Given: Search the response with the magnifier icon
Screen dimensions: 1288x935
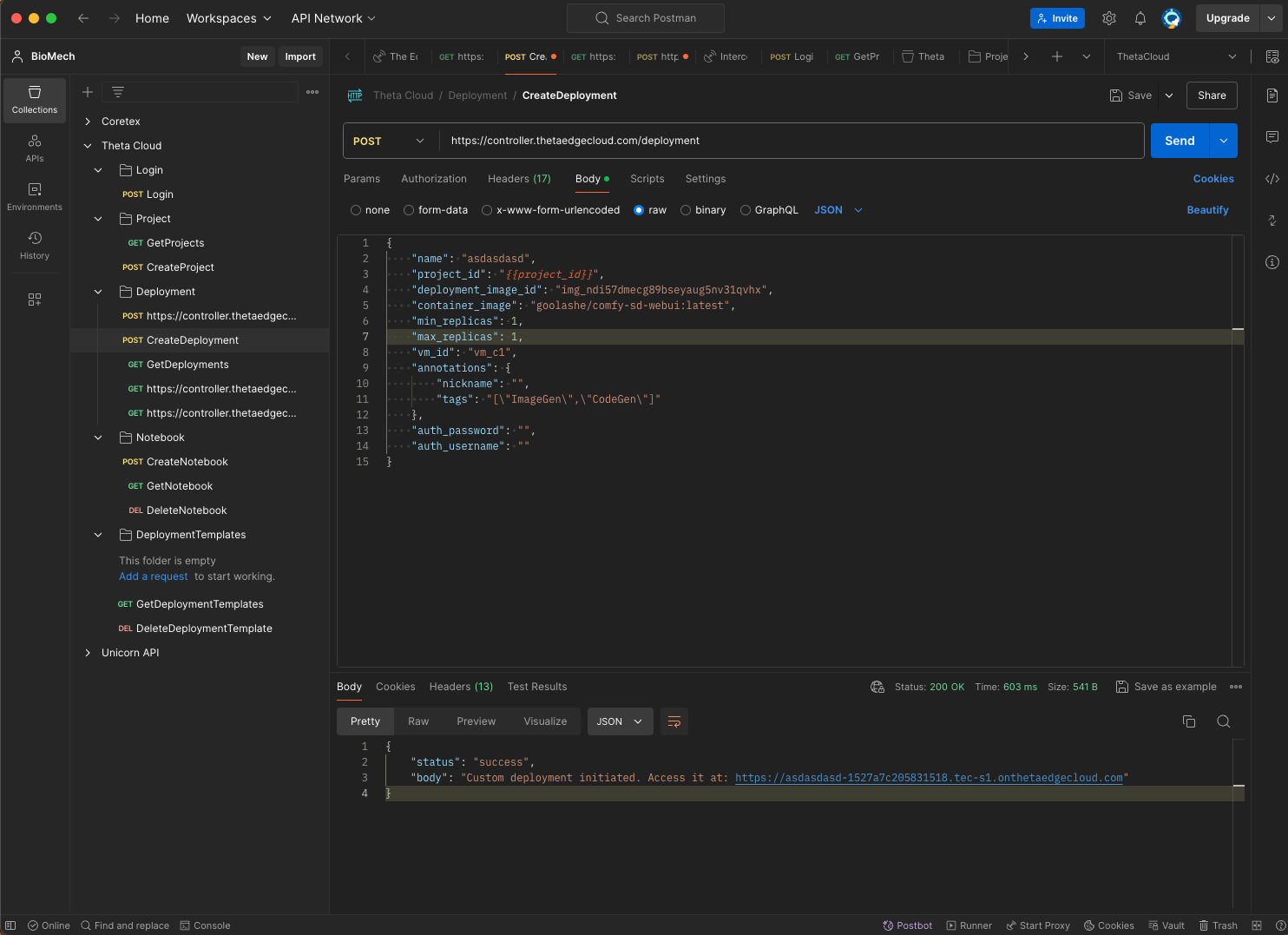Looking at the screenshot, I should 1224,721.
